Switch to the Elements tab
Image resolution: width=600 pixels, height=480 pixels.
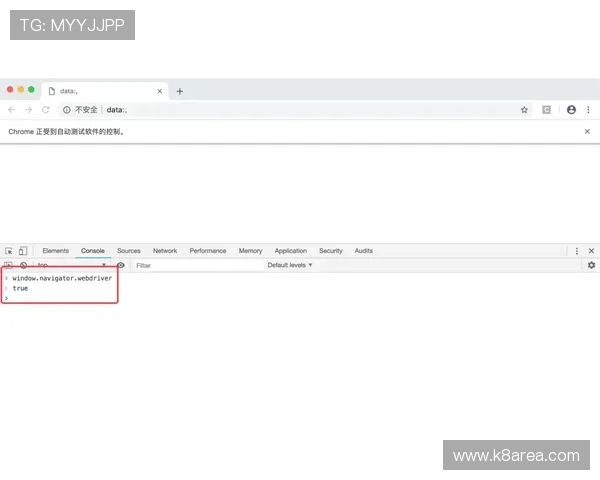point(55,251)
